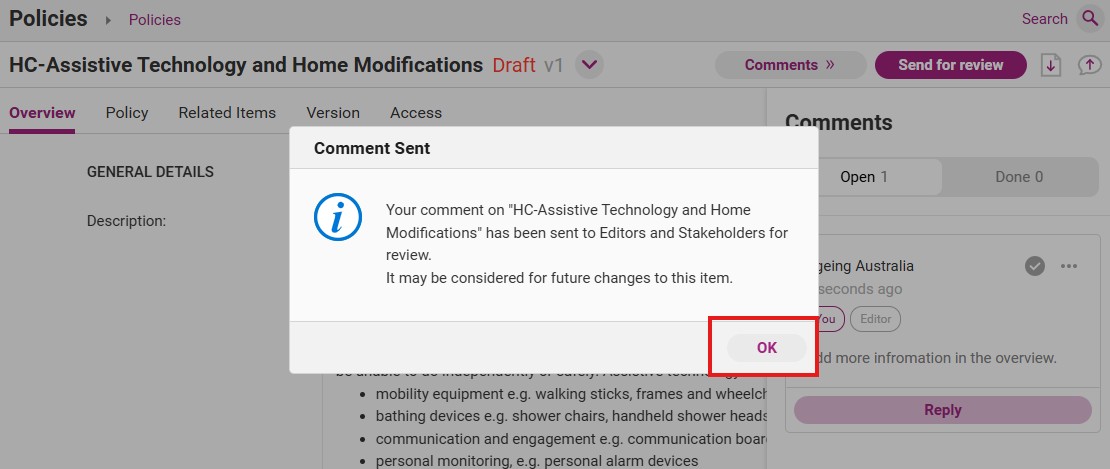The width and height of the screenshot is (1110, 469).
Task: Click OK to dismiss Comment Sent dialog
Action: [767, 347]
